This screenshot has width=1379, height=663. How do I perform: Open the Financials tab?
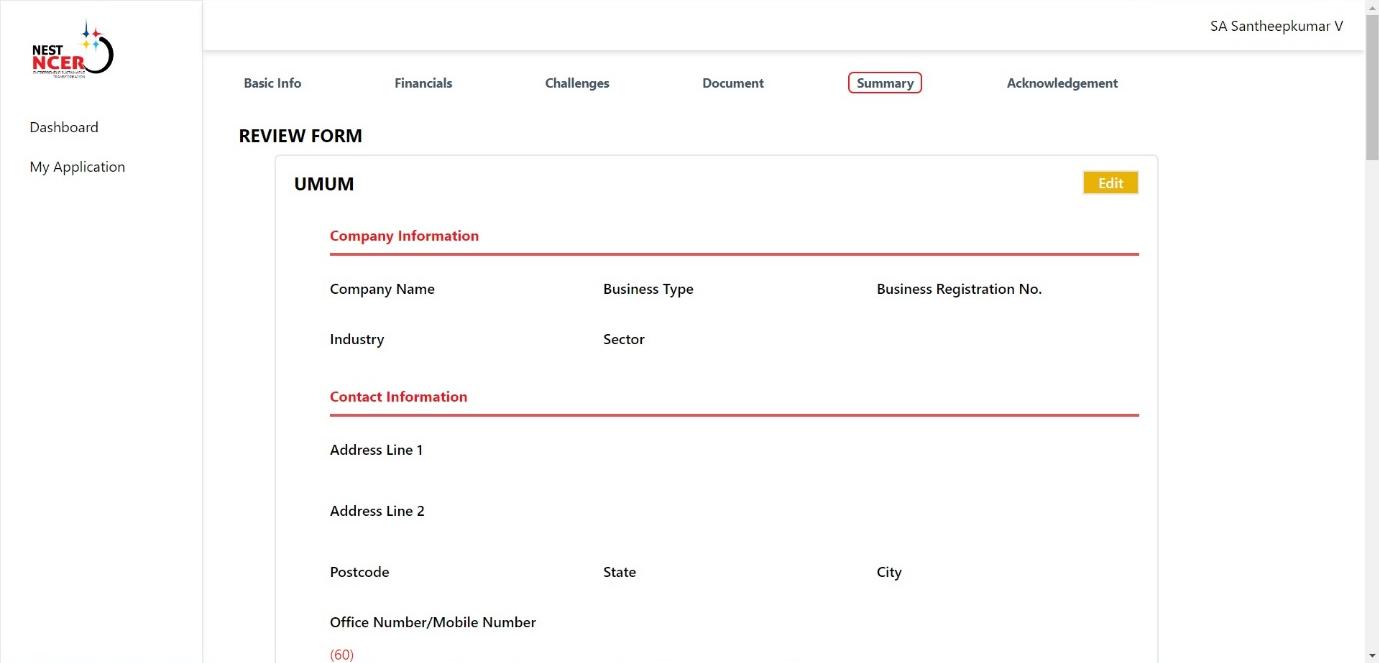[423, 83]
